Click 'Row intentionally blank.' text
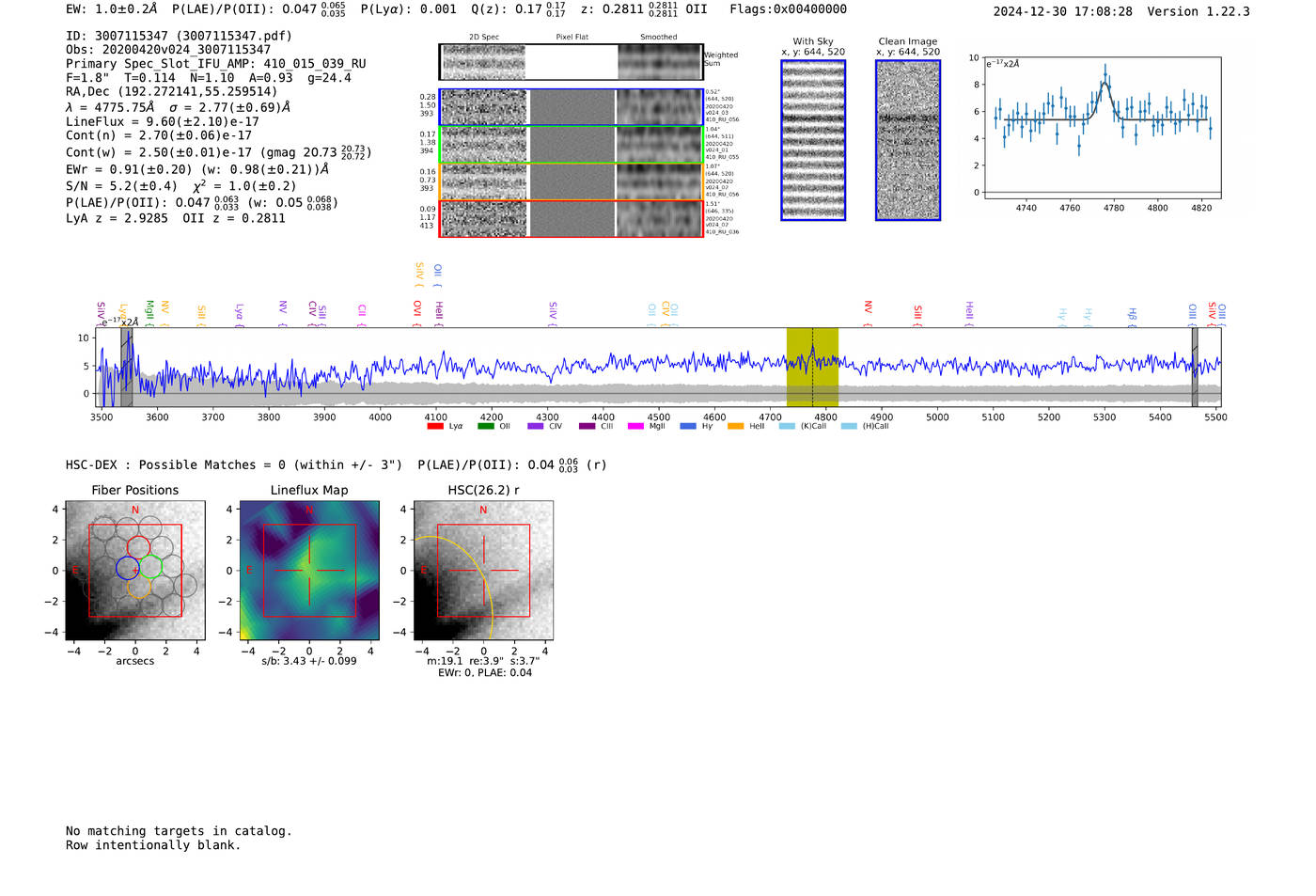Viewport: 1316px width, 896px height. coord(153,845)
